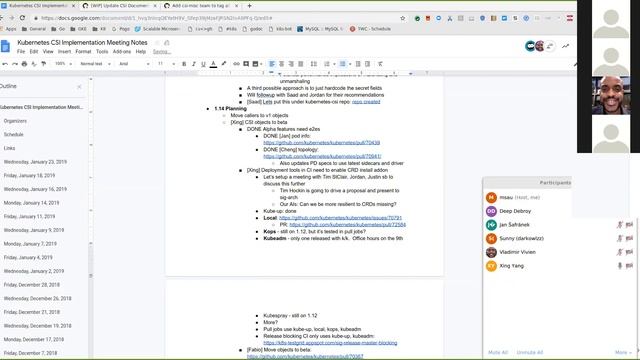Select the Paint format tool
This screenshot has height=360, width=640.
coord(44,64)
